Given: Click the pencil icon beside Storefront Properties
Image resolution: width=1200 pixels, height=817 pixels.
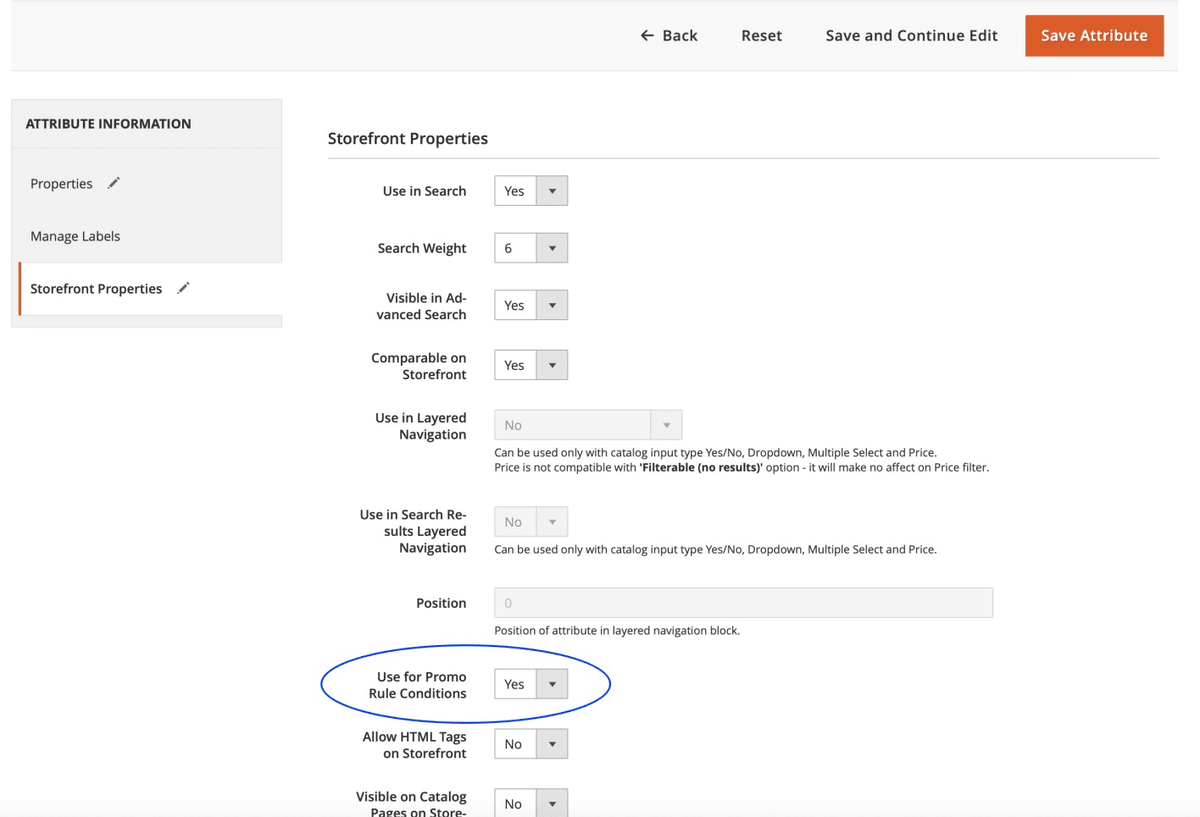Looking at the screenshot, I should coord(183,288).
